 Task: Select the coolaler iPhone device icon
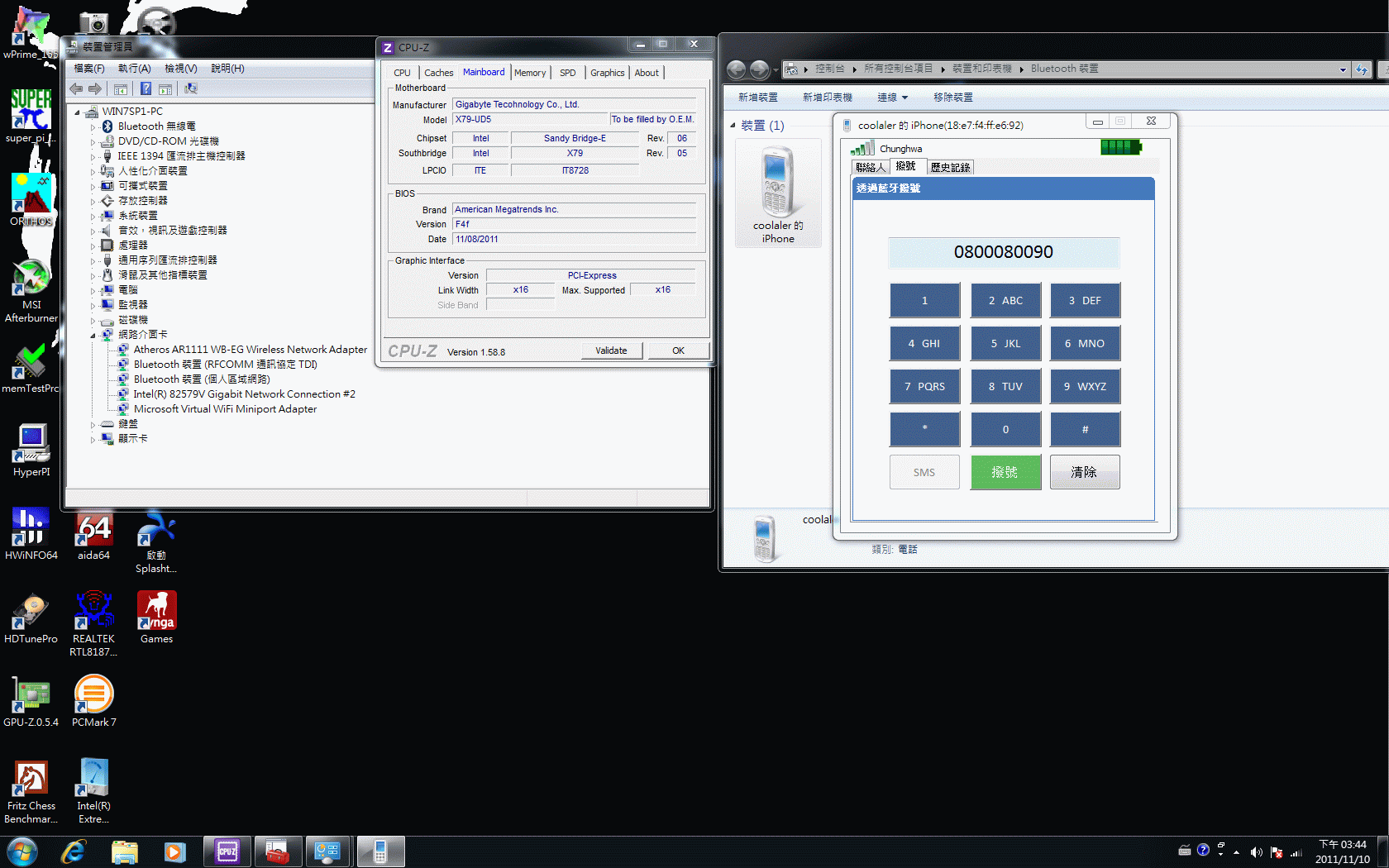pos(778,194)
